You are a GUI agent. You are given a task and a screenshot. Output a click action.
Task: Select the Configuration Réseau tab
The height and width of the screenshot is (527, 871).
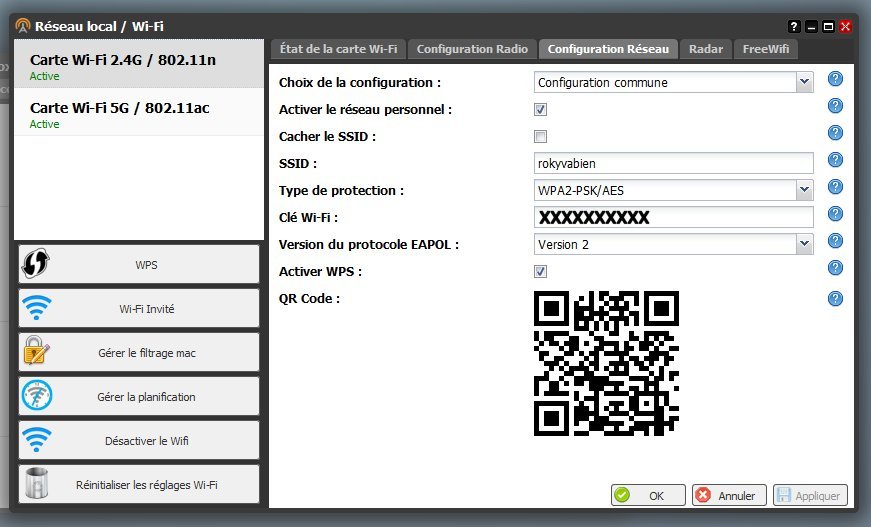608,49
